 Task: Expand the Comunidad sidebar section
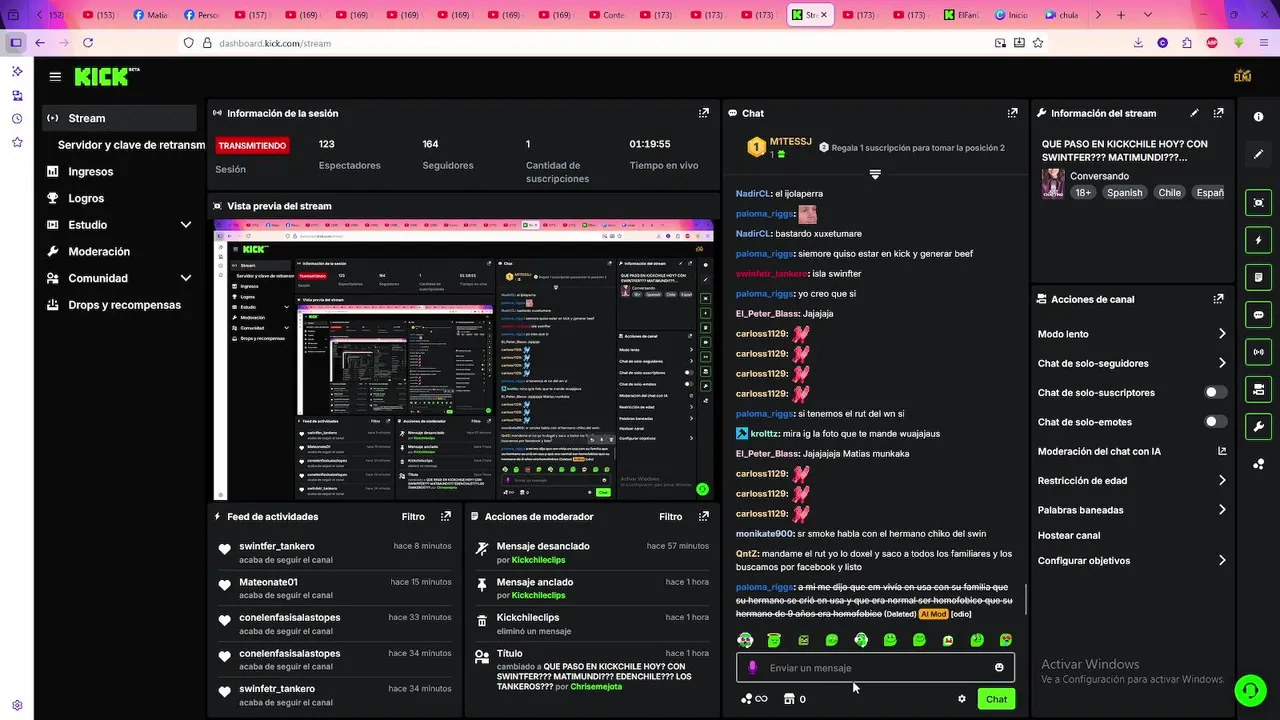[186, 278]
